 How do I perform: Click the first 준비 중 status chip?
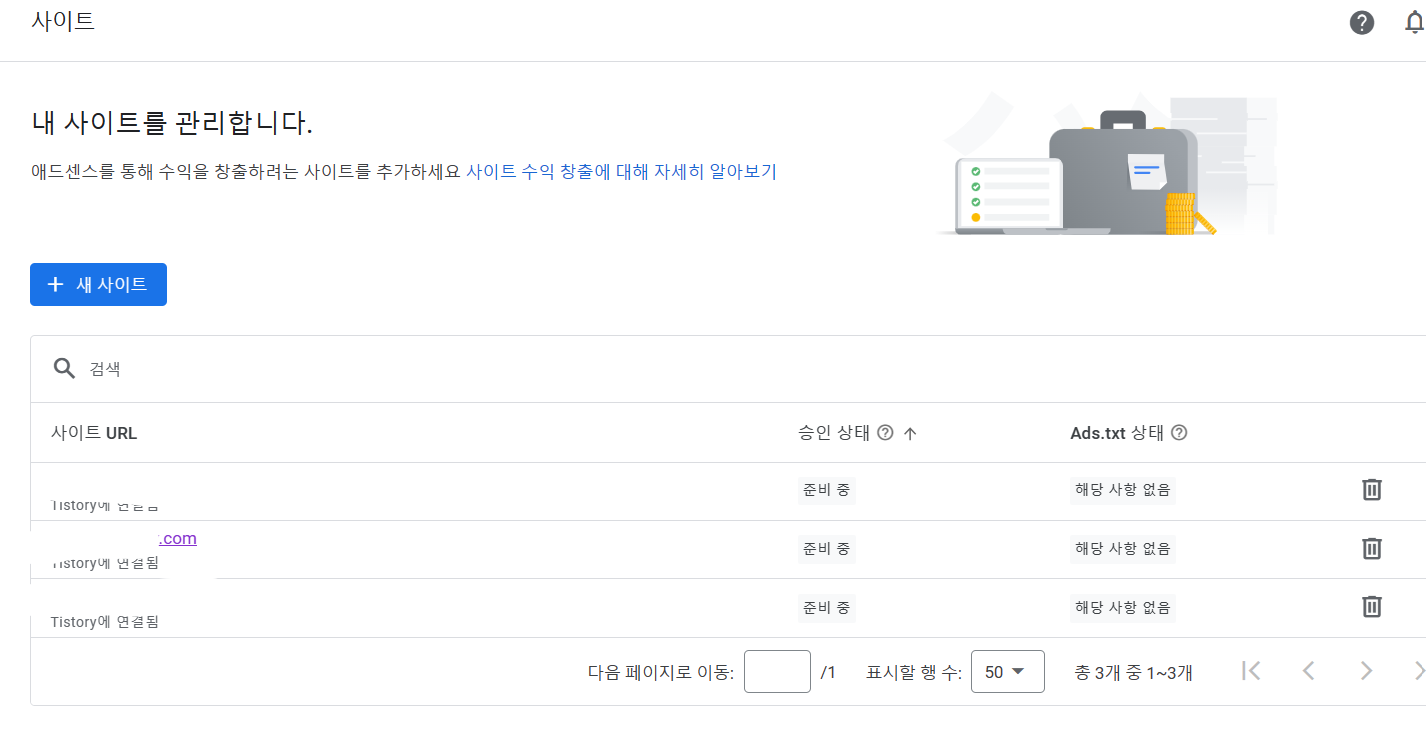[x=826, y=490]
